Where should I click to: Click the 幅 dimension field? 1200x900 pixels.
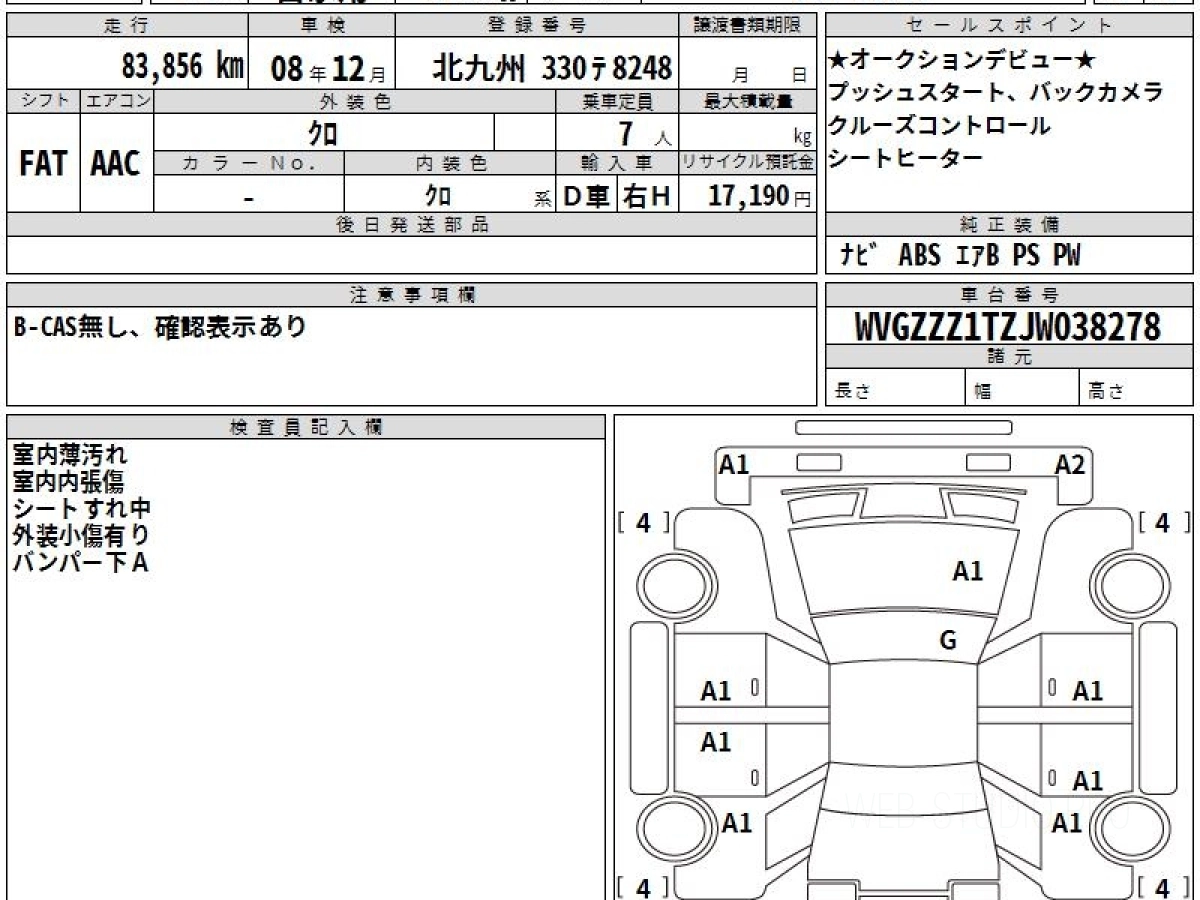pos(1022,388)
